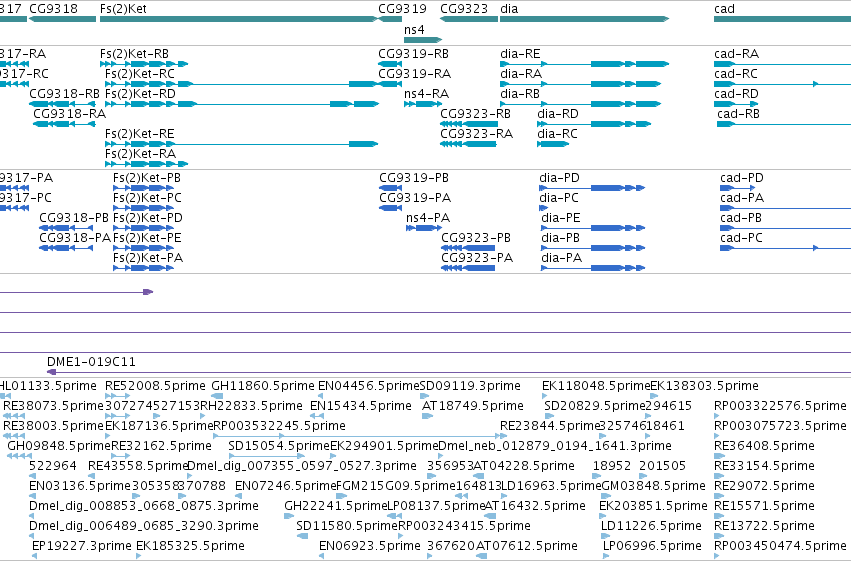851x561 pixels.
Task: Select protein CG9319-PA
Action: click(x=415, y=198)
